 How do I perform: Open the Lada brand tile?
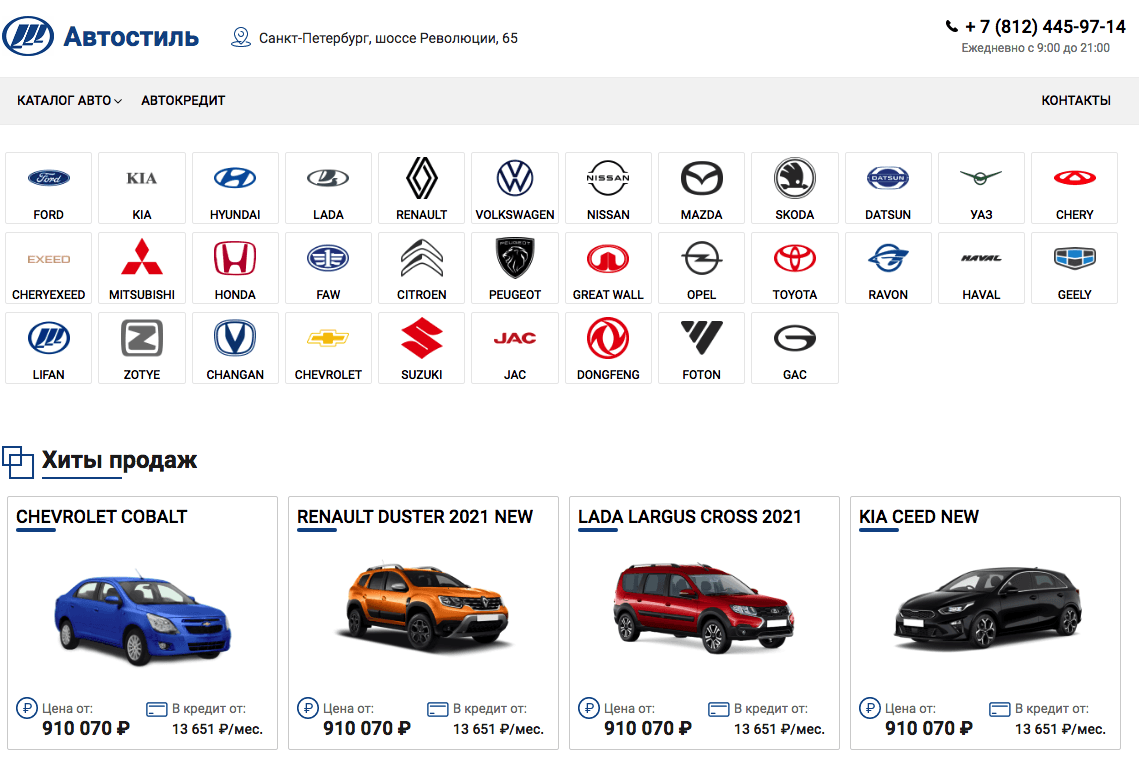pos(328,188)
